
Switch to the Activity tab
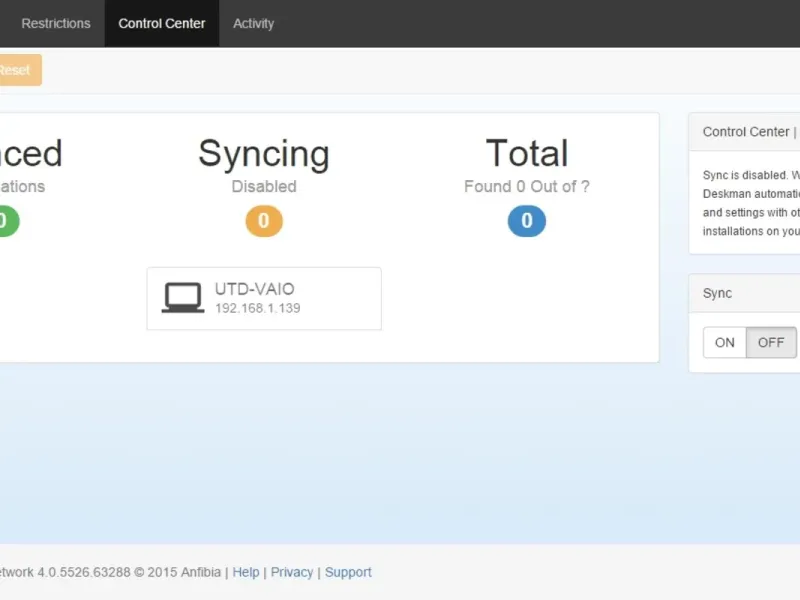(254, 23)
